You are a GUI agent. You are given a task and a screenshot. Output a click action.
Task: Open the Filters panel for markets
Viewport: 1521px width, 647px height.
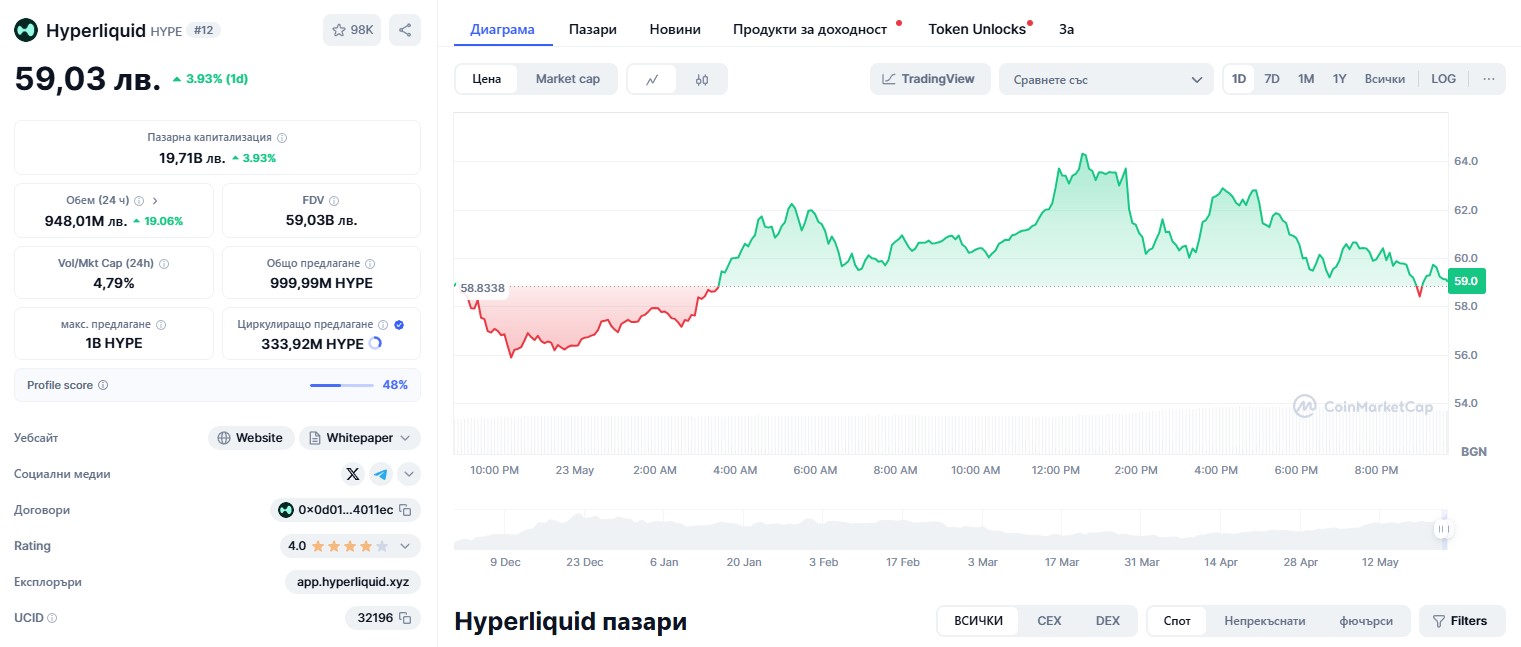pos(1461,620)
